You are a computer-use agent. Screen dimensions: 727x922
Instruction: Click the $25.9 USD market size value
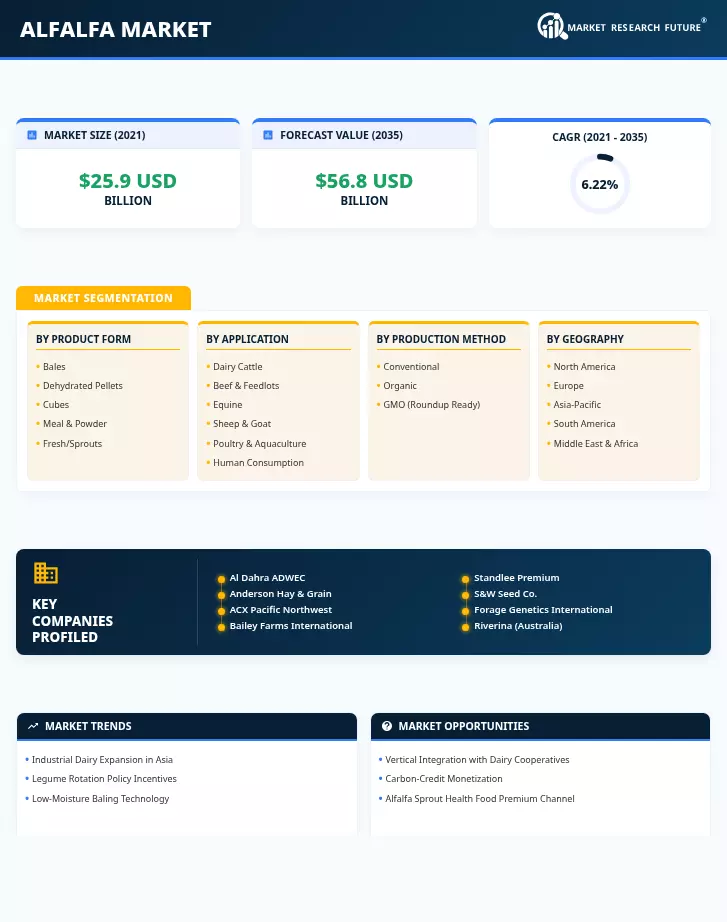click(128, 181)
